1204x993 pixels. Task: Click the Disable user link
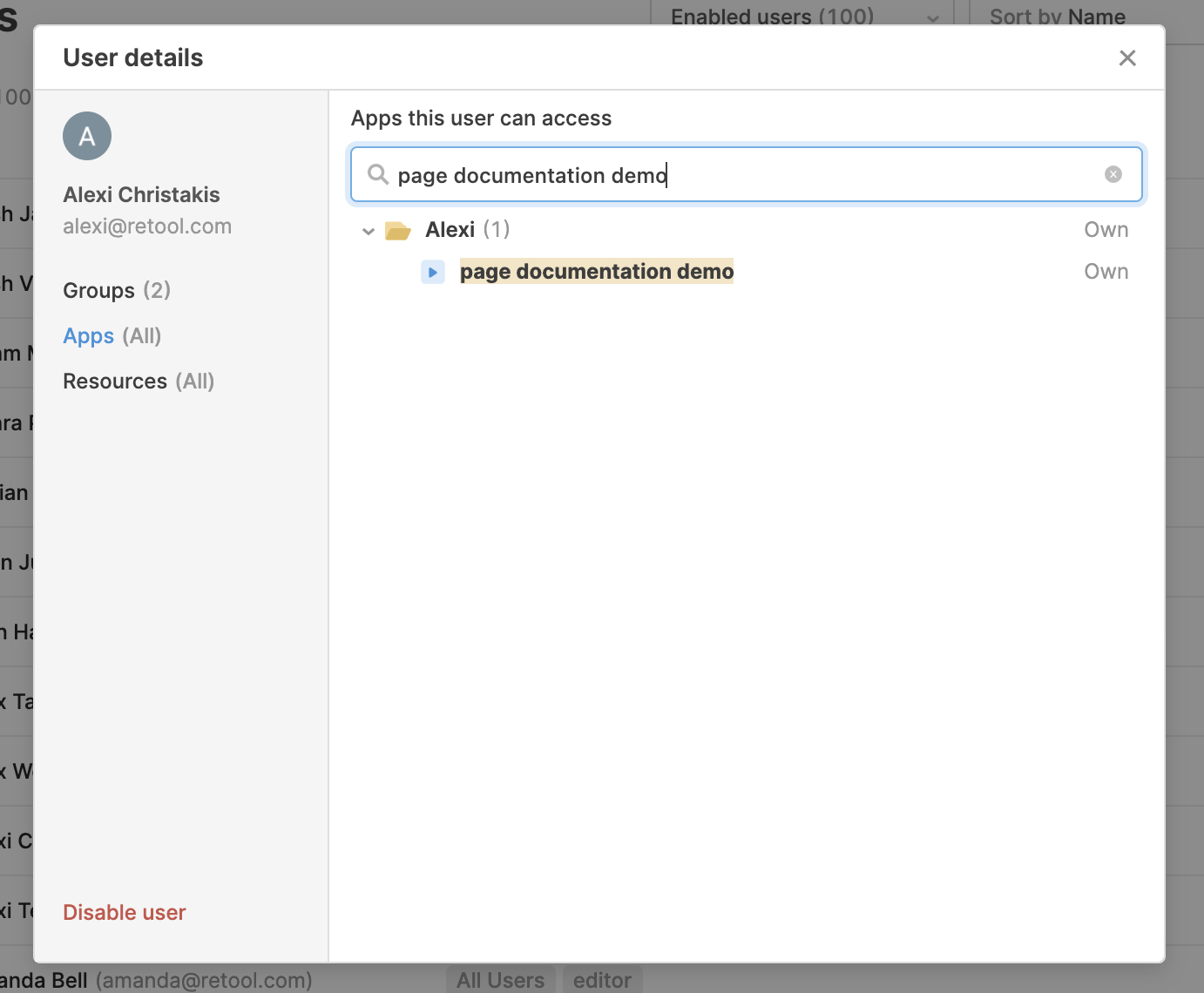tap(125, 912)
